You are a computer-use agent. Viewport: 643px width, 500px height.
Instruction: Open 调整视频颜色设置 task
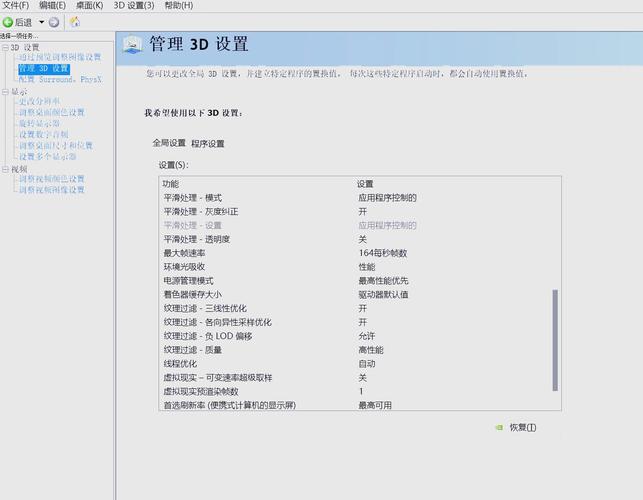[52, 179]
